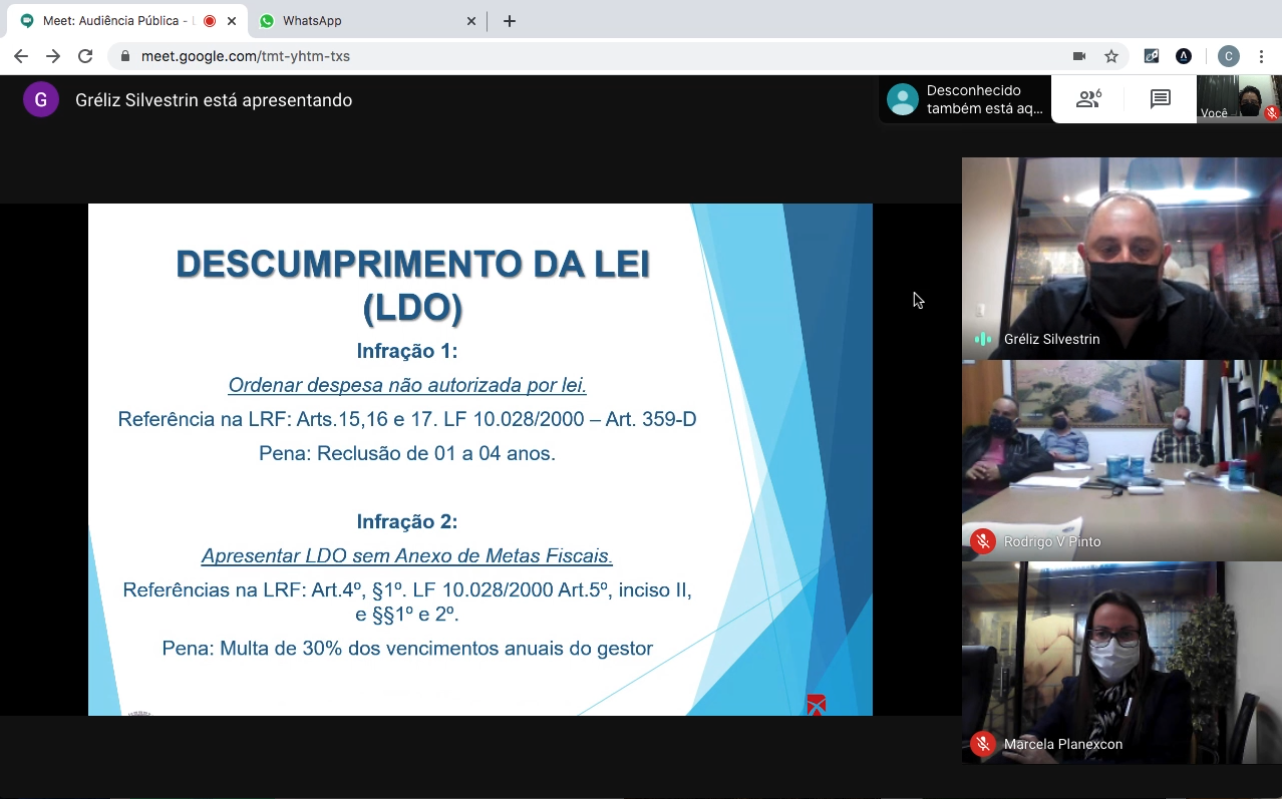Click the dark circular A extension icon

[1184, 56]
